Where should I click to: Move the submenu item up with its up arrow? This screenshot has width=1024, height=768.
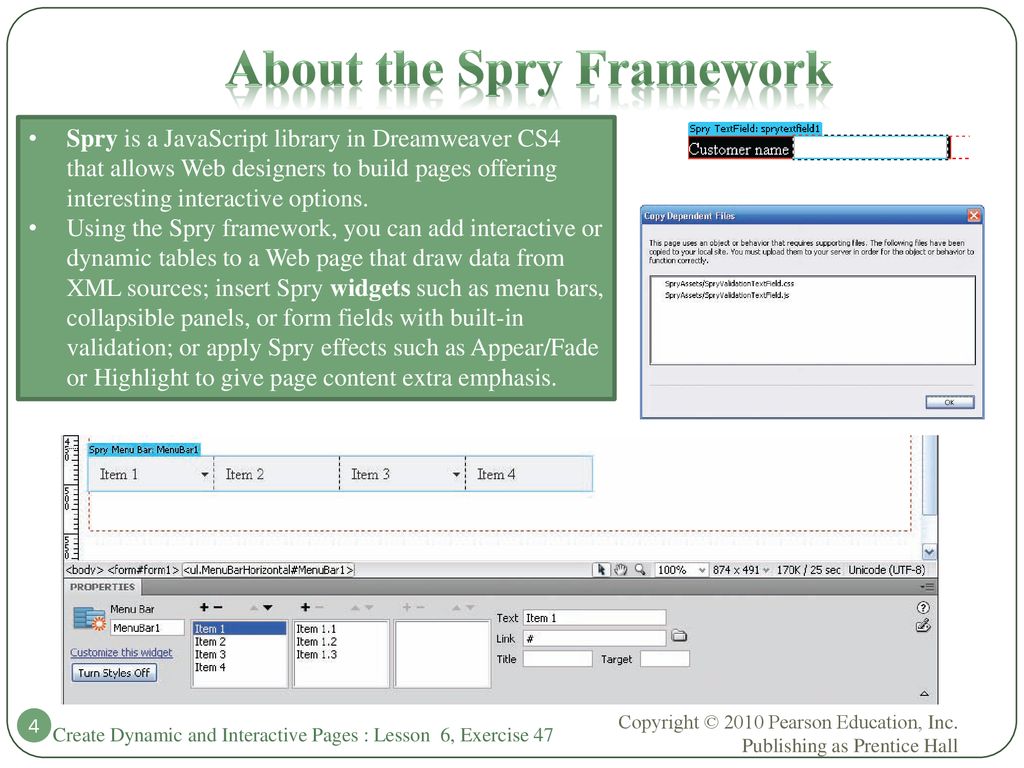tap(355, 608)
